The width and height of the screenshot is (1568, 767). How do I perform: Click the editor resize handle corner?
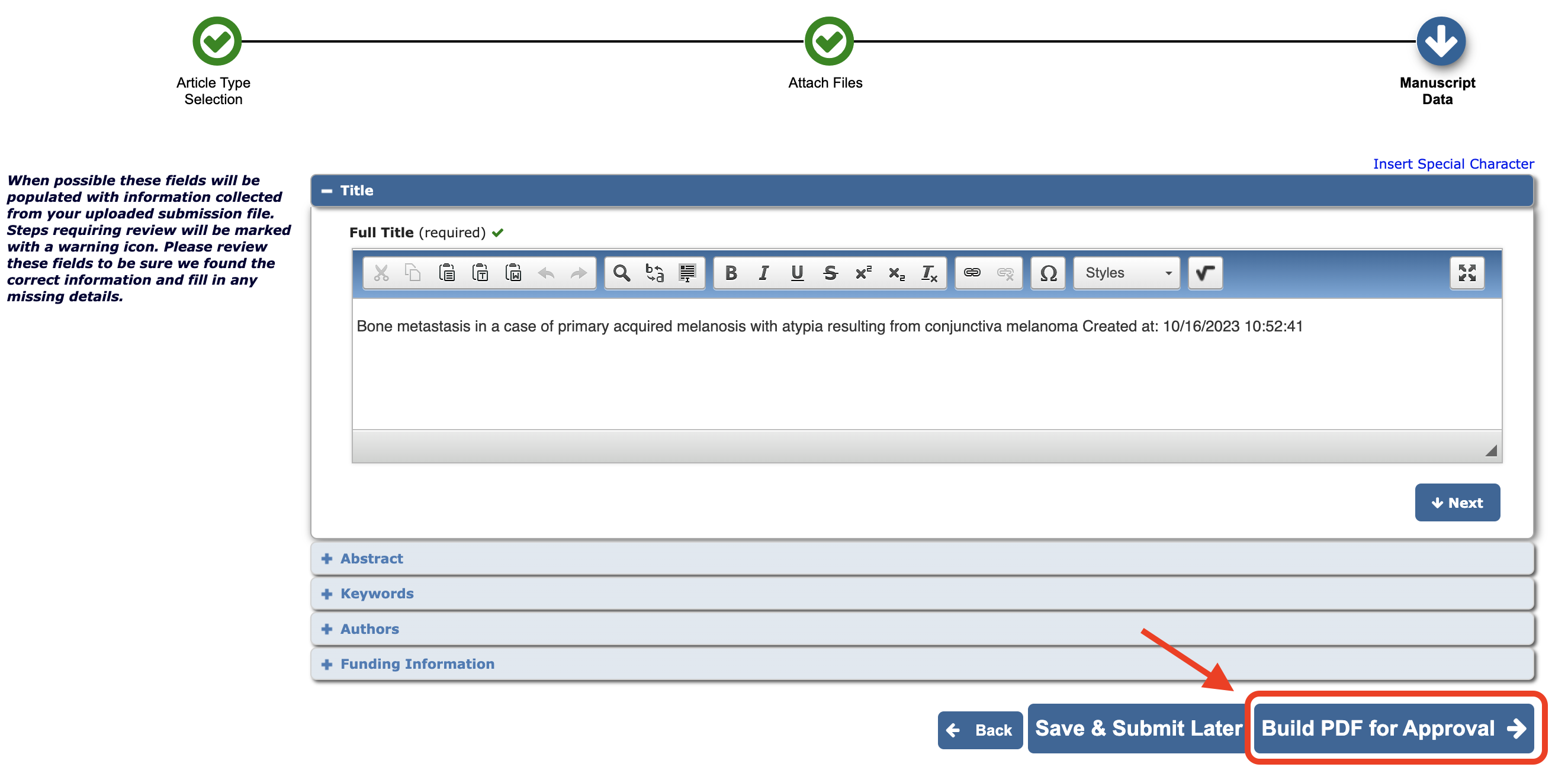pos(1490,451)
